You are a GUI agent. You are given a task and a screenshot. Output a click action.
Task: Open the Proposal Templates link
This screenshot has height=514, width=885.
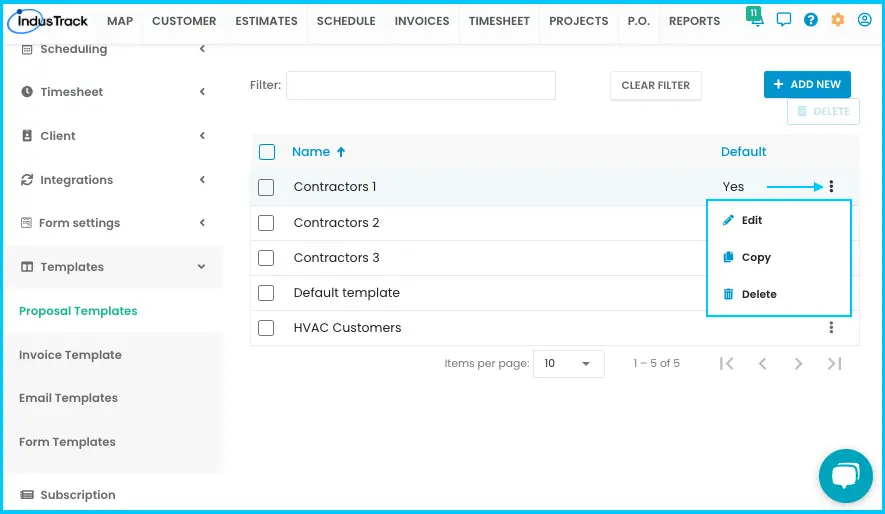click(x=78, y=311)
